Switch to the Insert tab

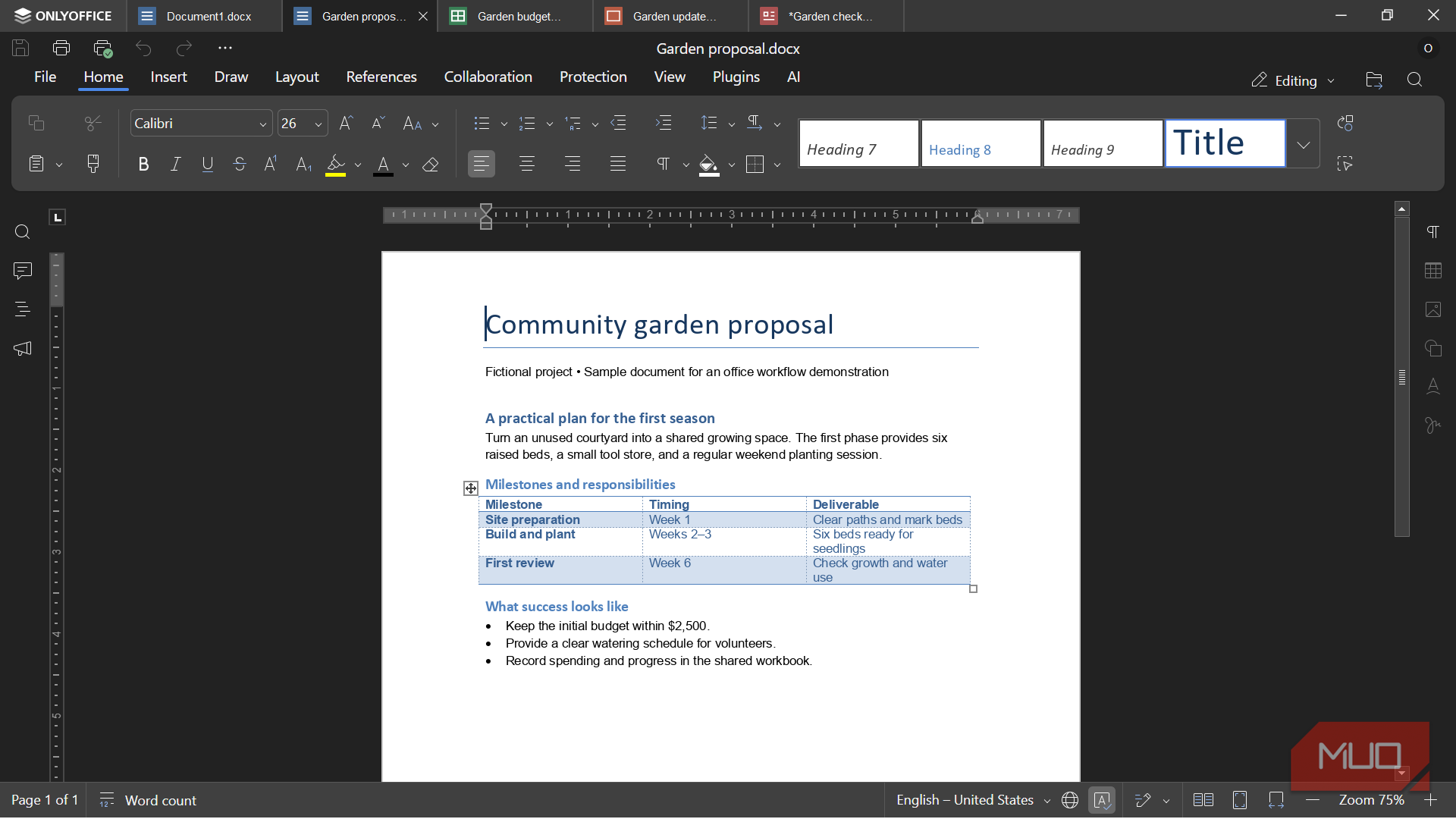tap(168, 77)
